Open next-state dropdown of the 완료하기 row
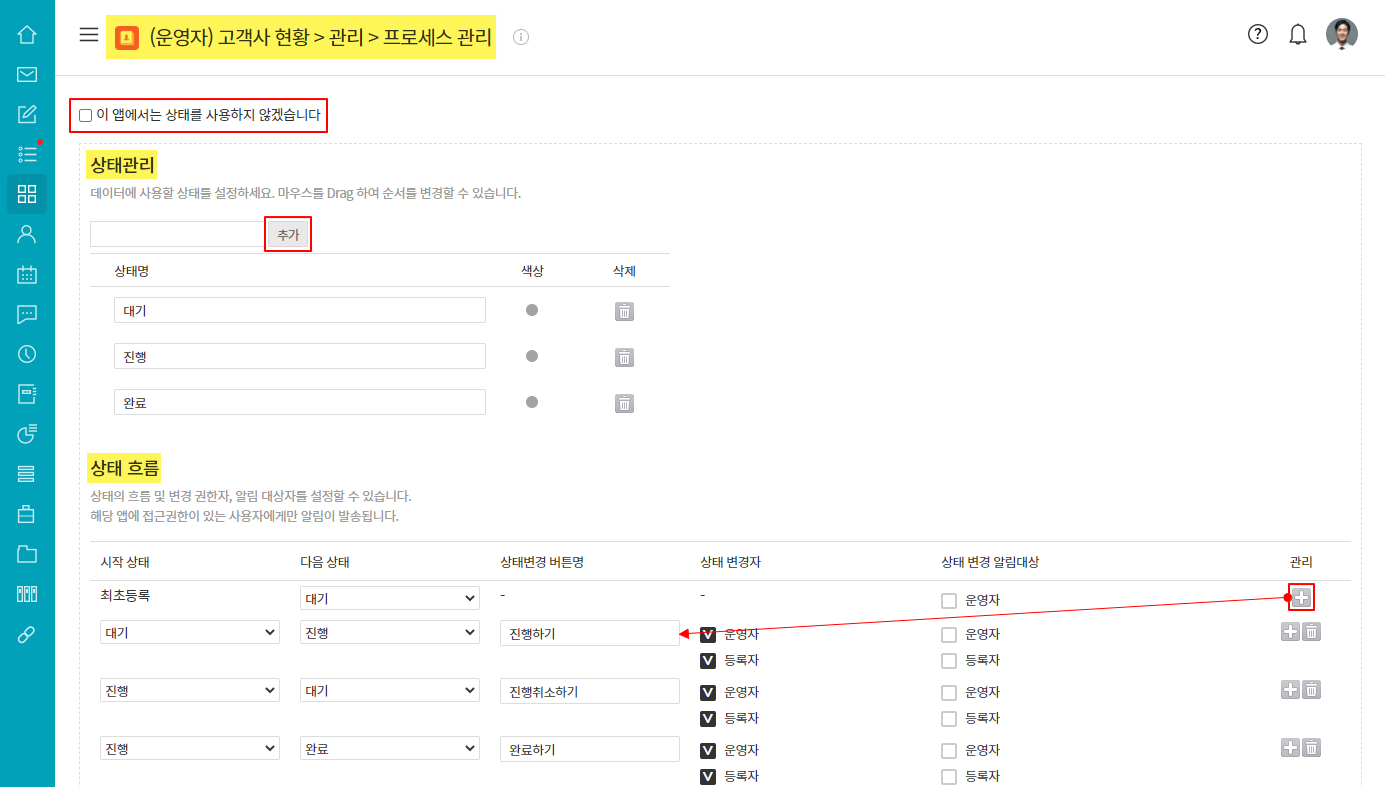Screen dimensions: 1385x787 390,749
